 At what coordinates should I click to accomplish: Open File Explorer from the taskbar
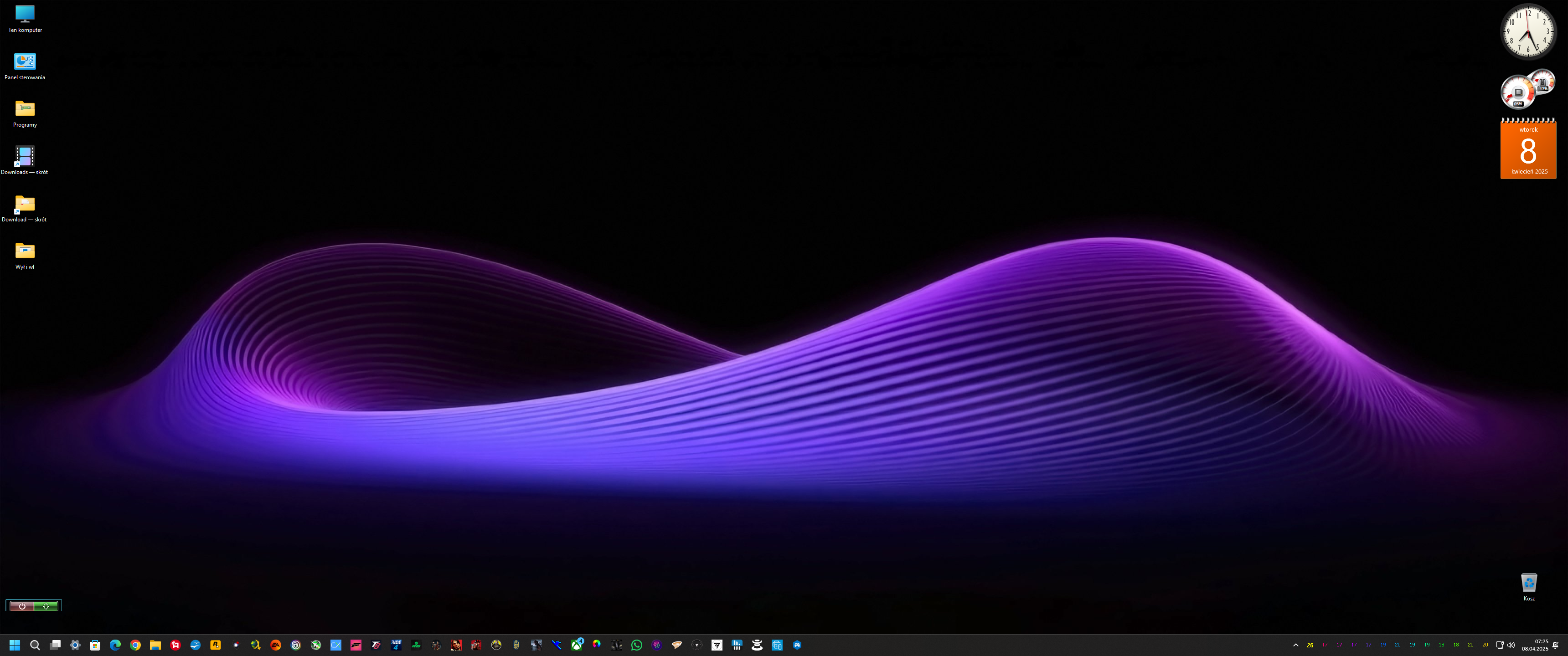click(155, 645)
